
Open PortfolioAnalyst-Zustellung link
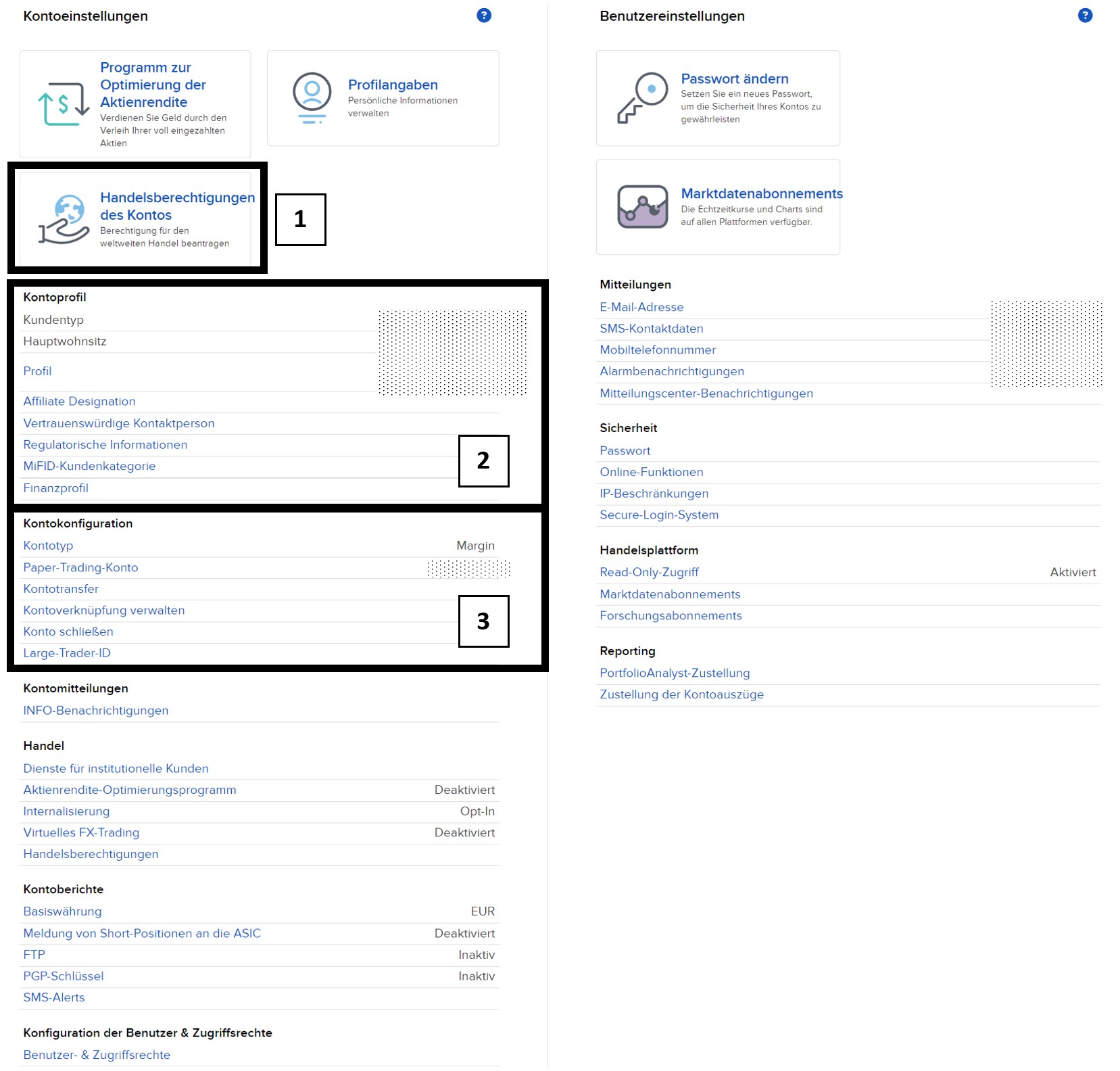point(675,673)
